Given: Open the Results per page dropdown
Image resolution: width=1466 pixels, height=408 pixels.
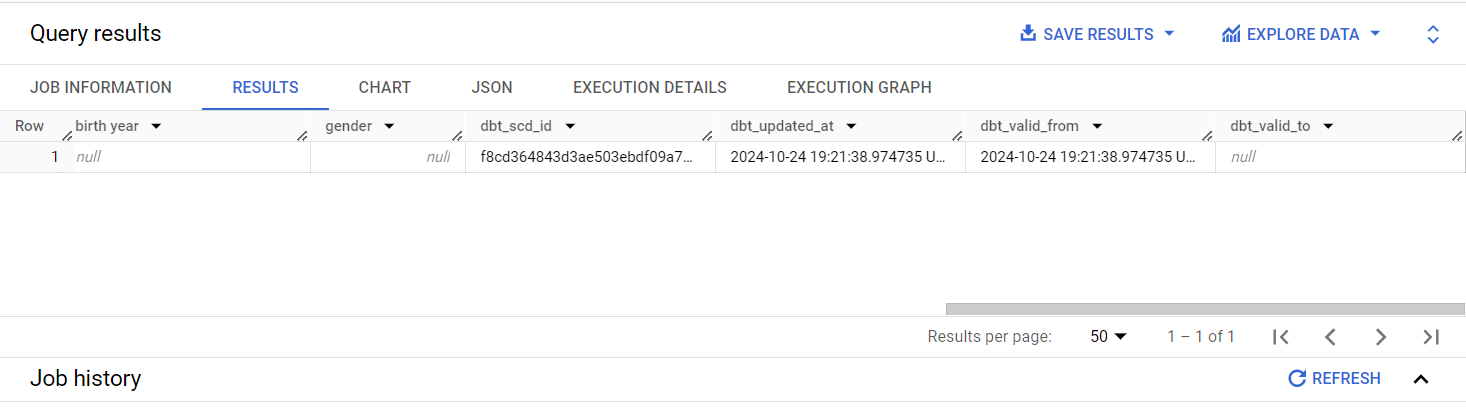Looking at the screenshot, I should tap(1109, 337).
